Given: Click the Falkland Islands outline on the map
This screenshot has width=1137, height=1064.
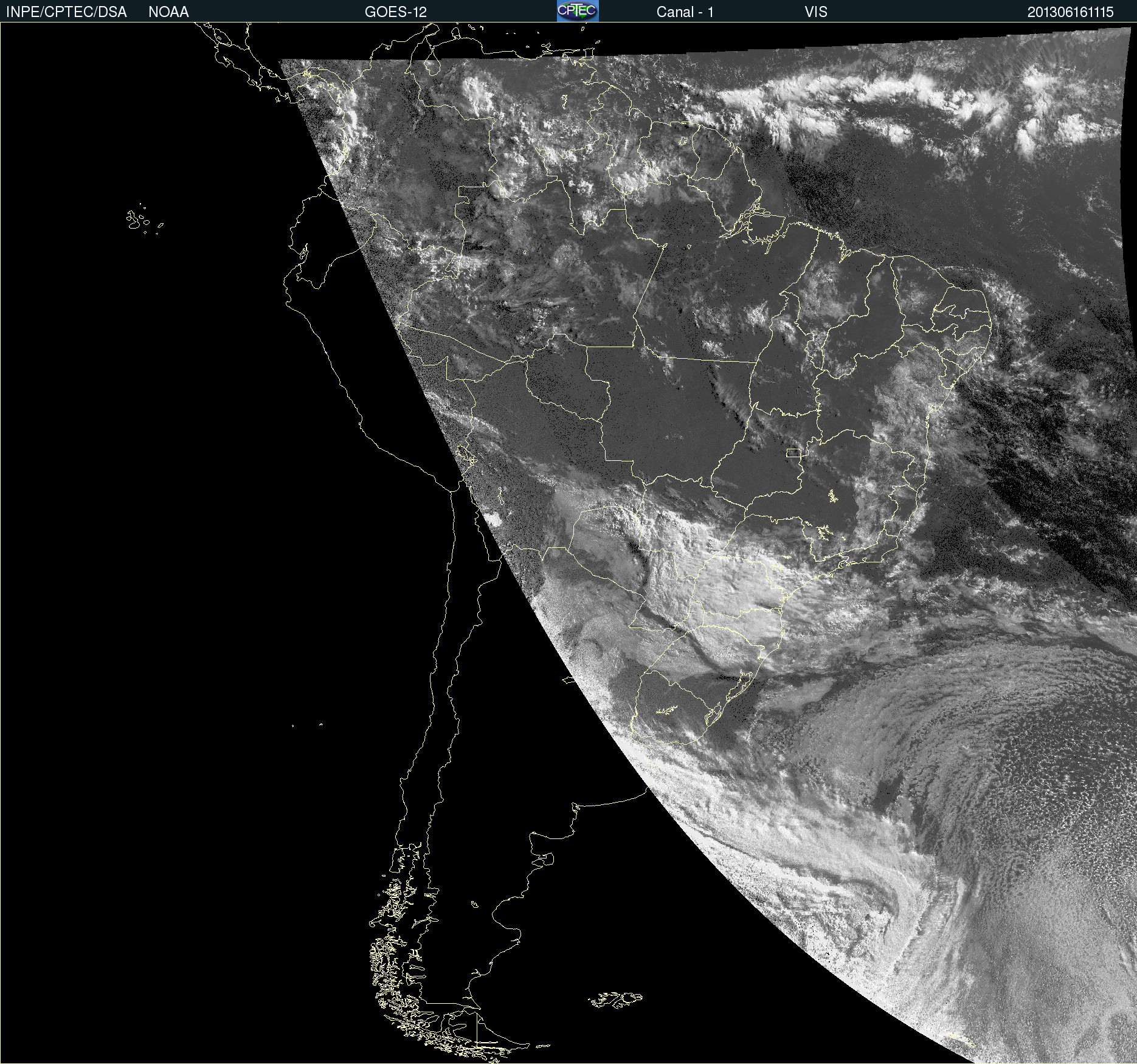Looking at the screenshot, I should tap(615, 1000).
